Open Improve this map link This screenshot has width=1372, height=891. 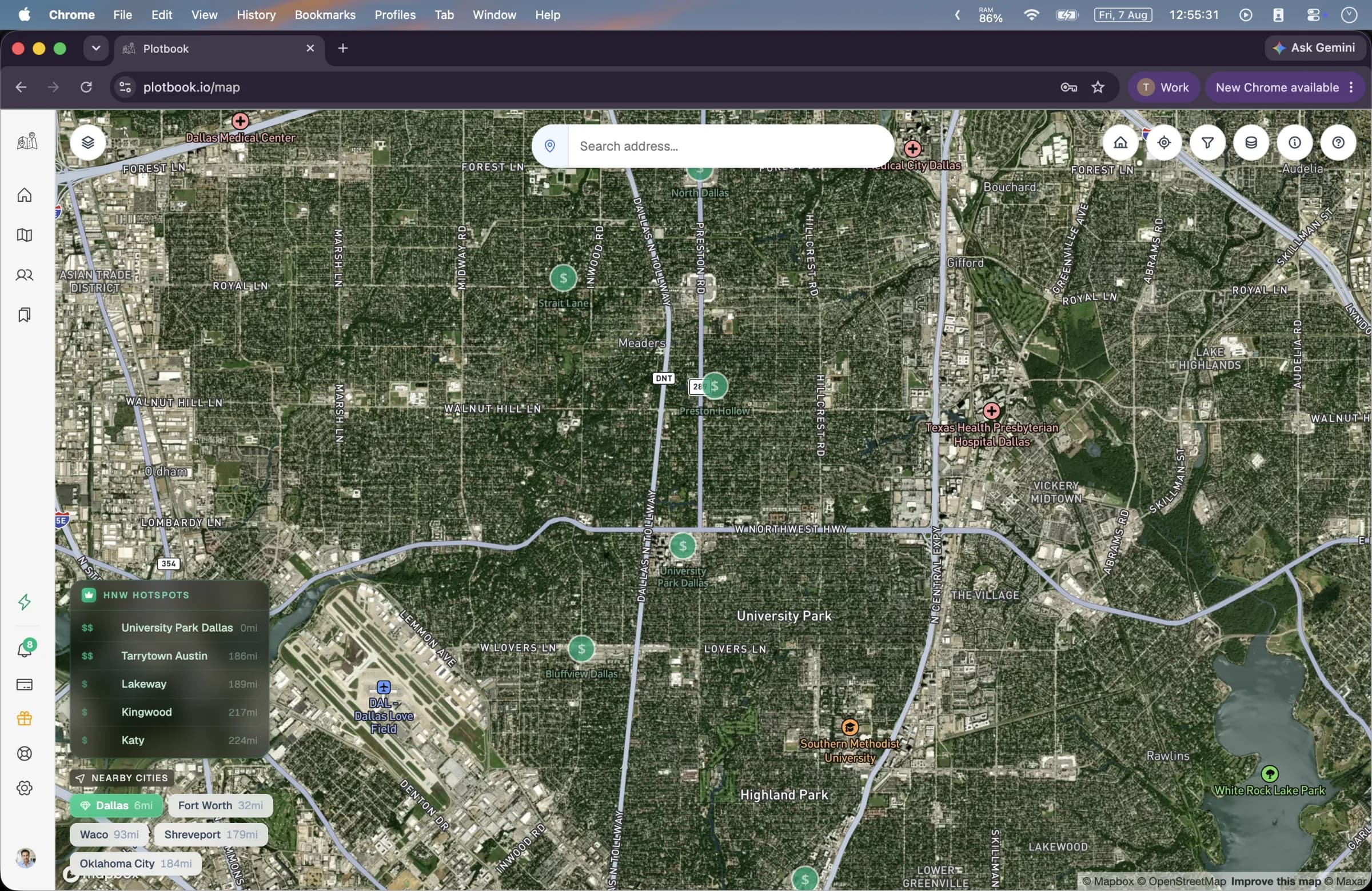tap(1276, 881)
